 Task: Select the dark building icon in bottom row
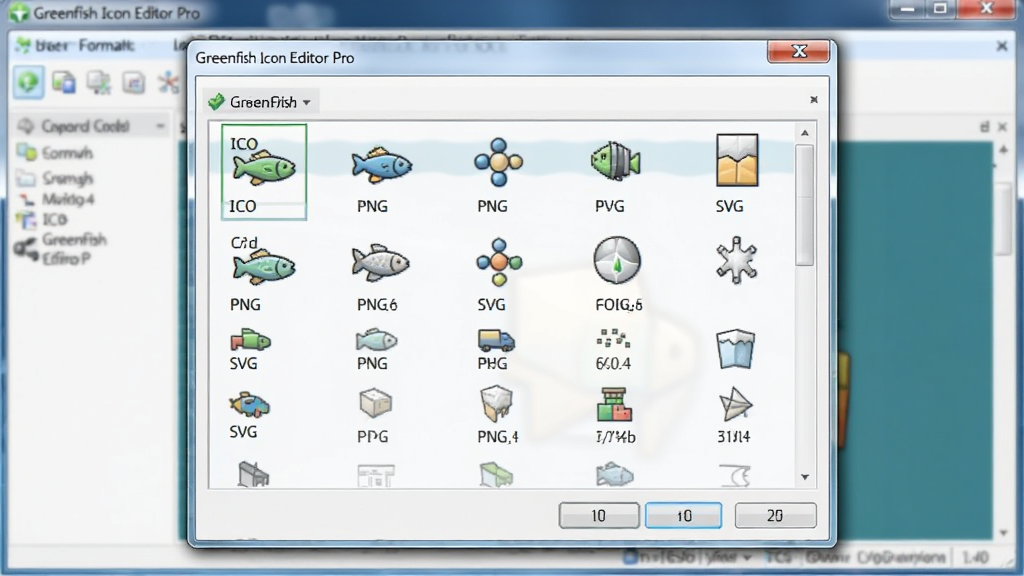(253, 475)
